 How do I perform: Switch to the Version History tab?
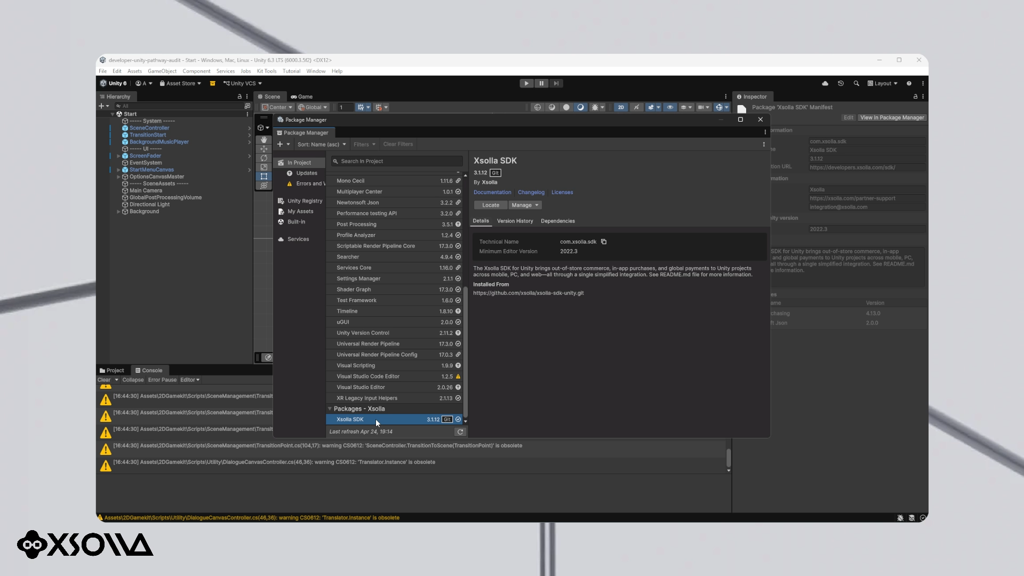(x=515, y=221)
